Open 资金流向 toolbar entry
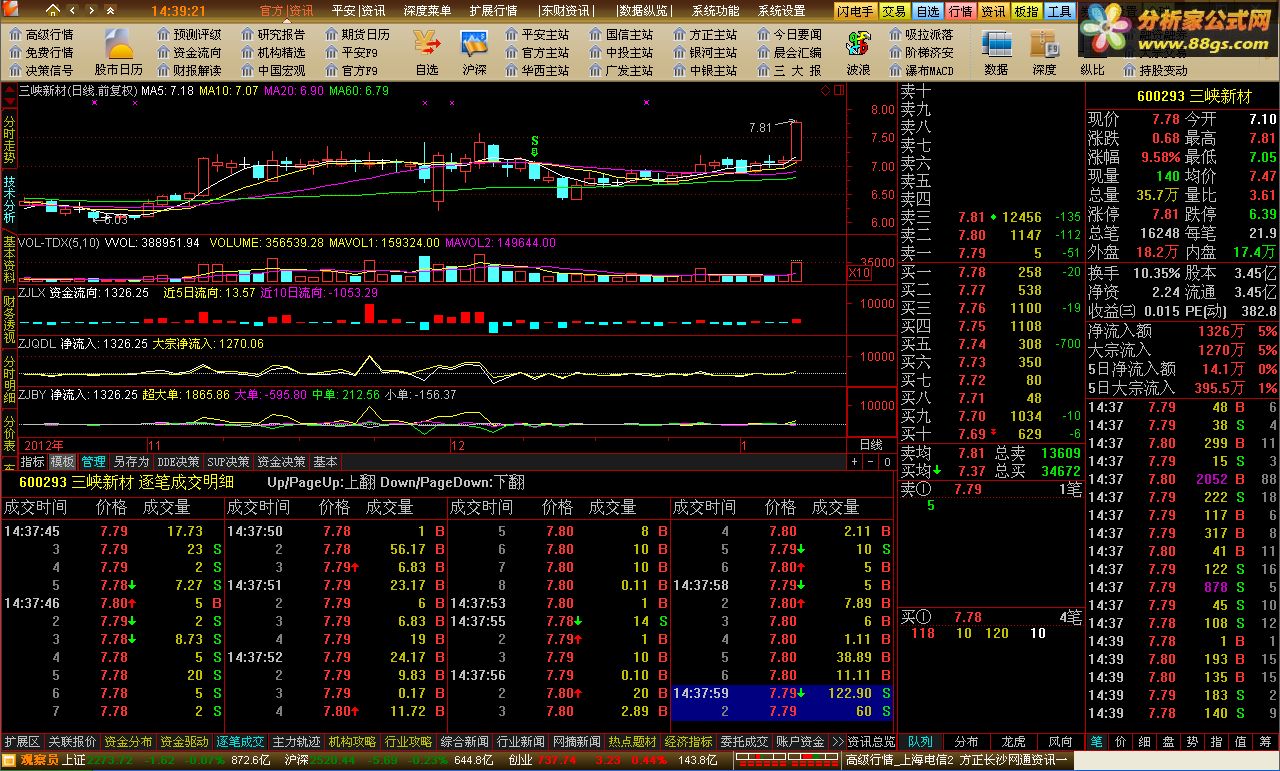 point(190,52)
